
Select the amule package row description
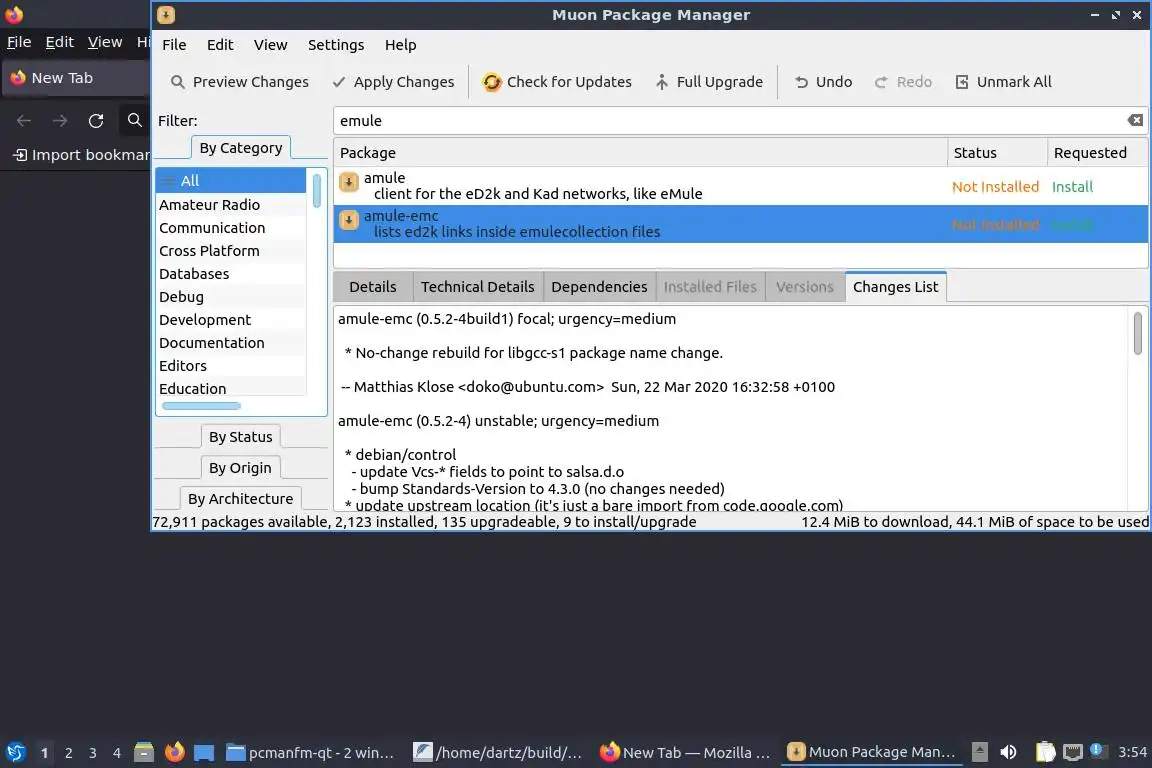tap(538, 194)
